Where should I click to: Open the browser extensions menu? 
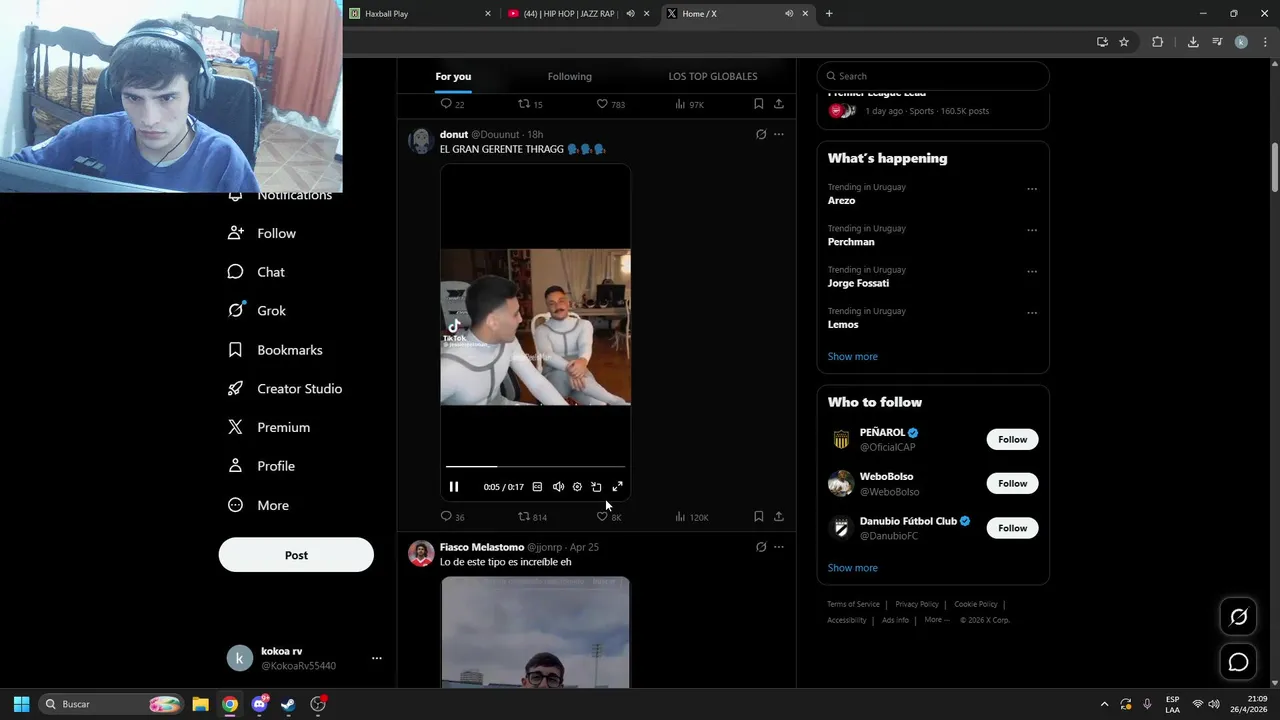1157,42
